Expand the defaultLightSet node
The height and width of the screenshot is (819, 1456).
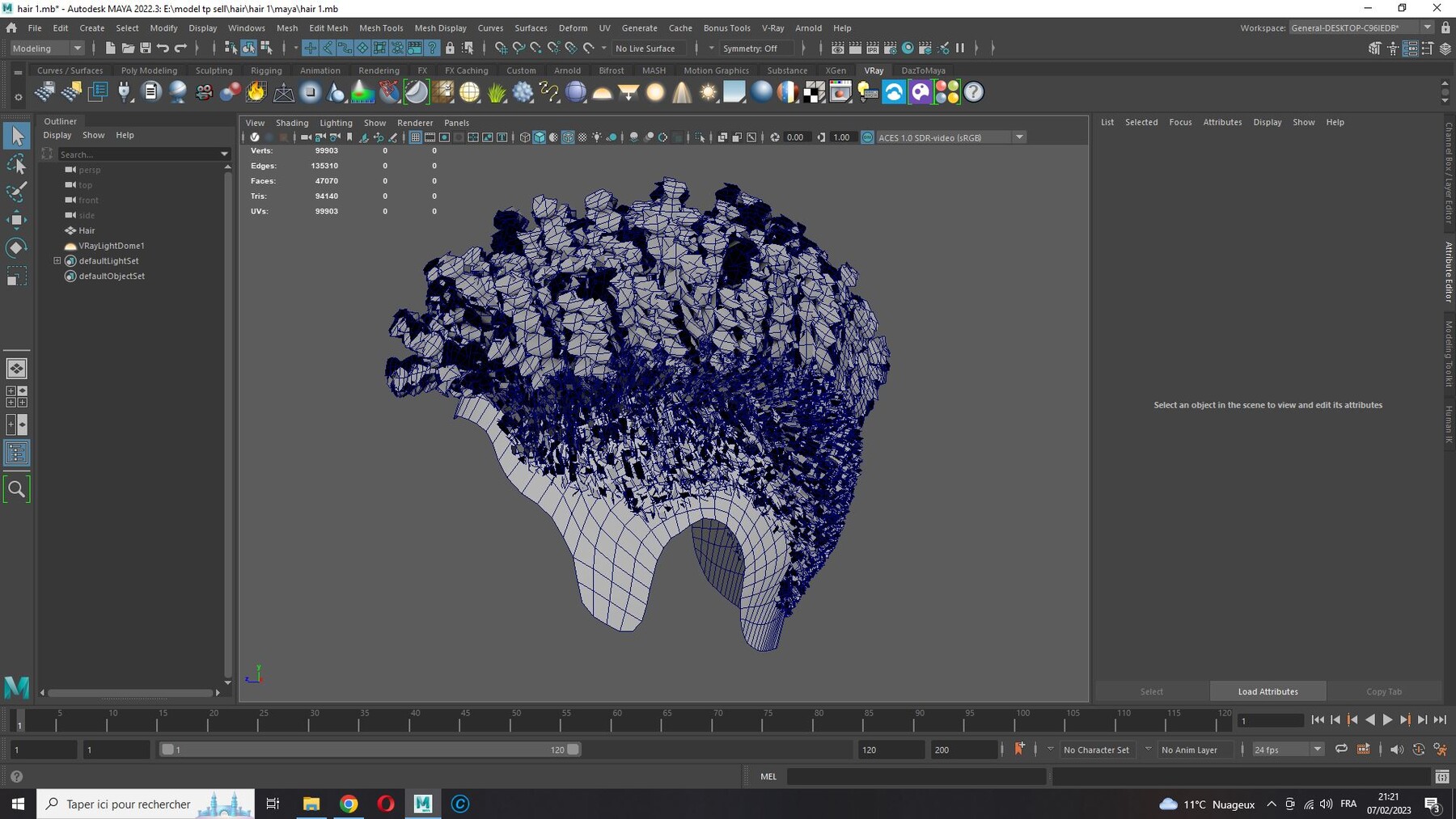[x=57, y=261]
